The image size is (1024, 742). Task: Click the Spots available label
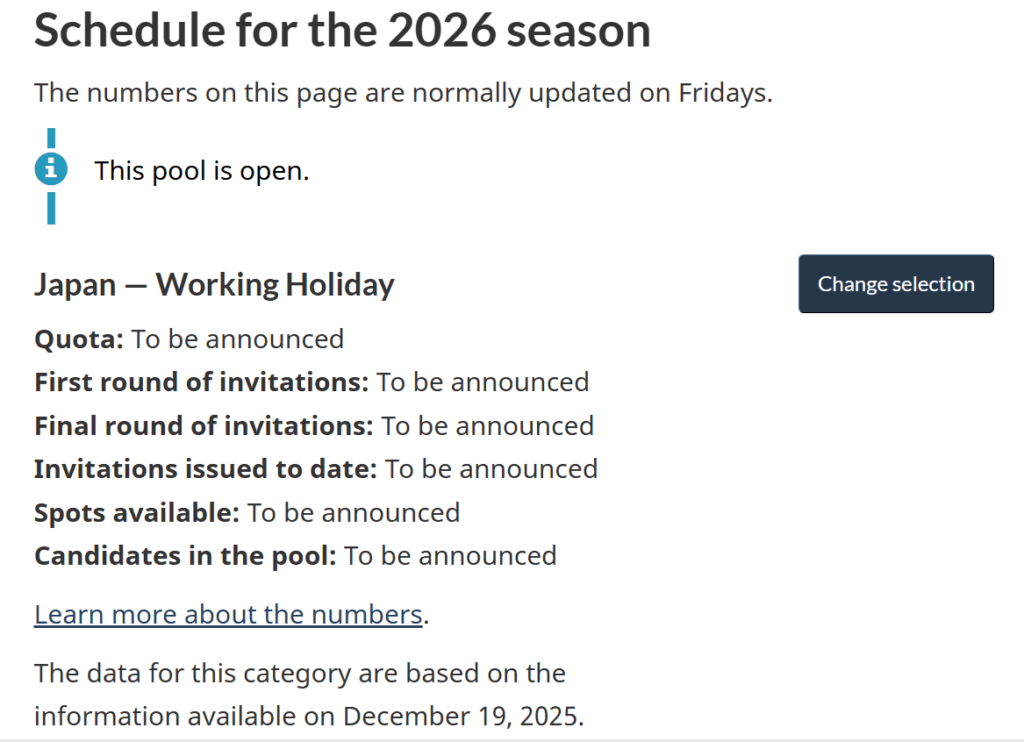point(137,513)
